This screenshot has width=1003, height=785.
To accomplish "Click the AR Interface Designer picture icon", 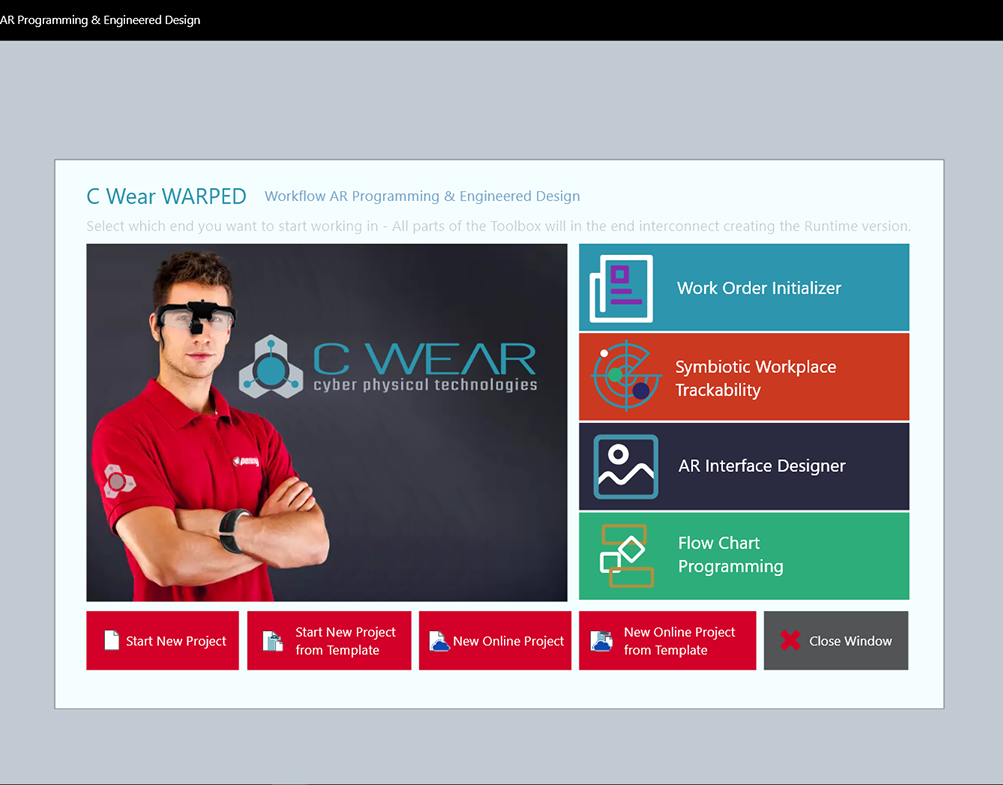I will (626, 466).
